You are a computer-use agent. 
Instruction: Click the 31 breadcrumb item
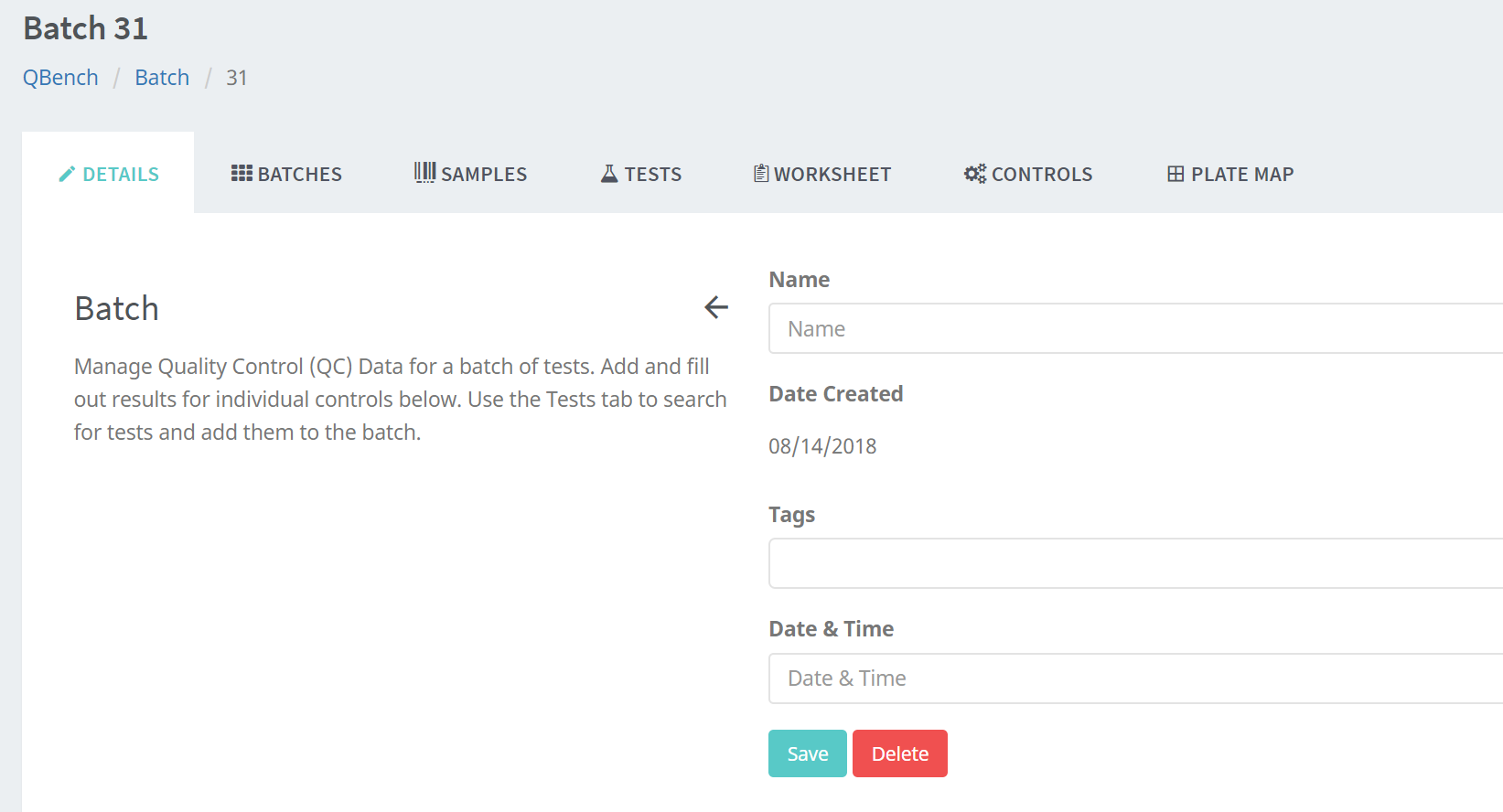coord(237,78)
